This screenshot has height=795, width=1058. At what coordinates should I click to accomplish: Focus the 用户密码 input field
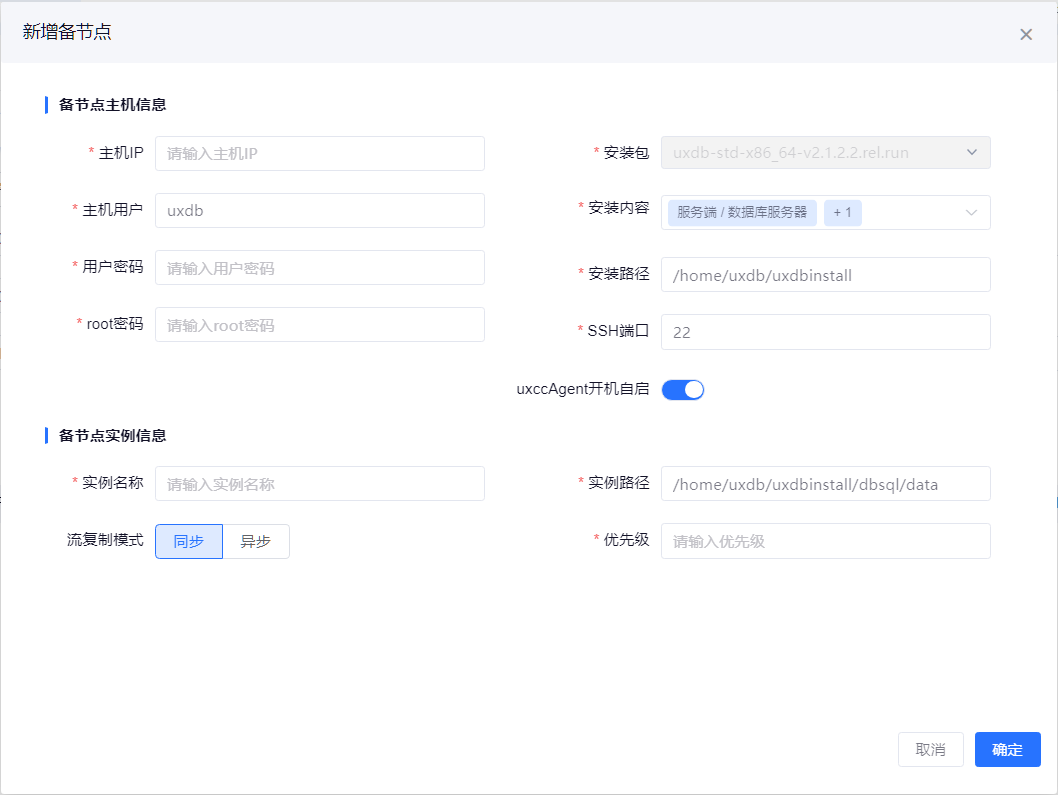[319, 267]
